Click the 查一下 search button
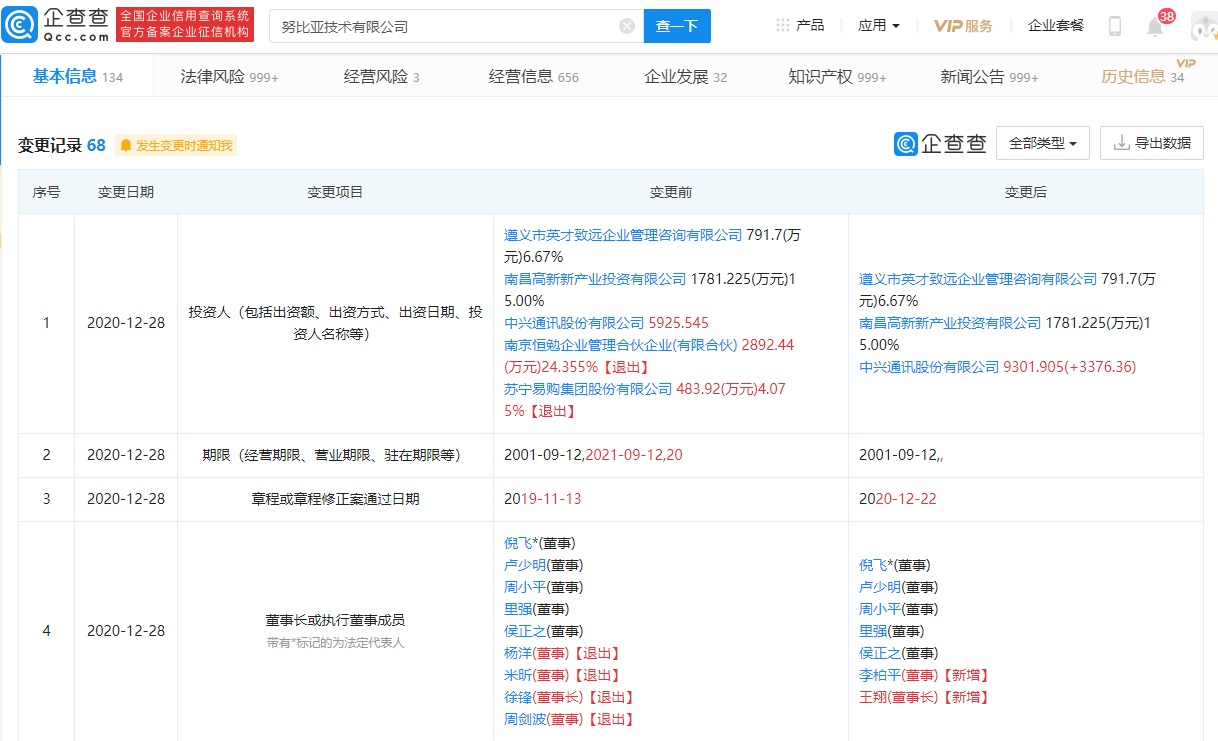Screen dimensions: 1218x741 677,26
